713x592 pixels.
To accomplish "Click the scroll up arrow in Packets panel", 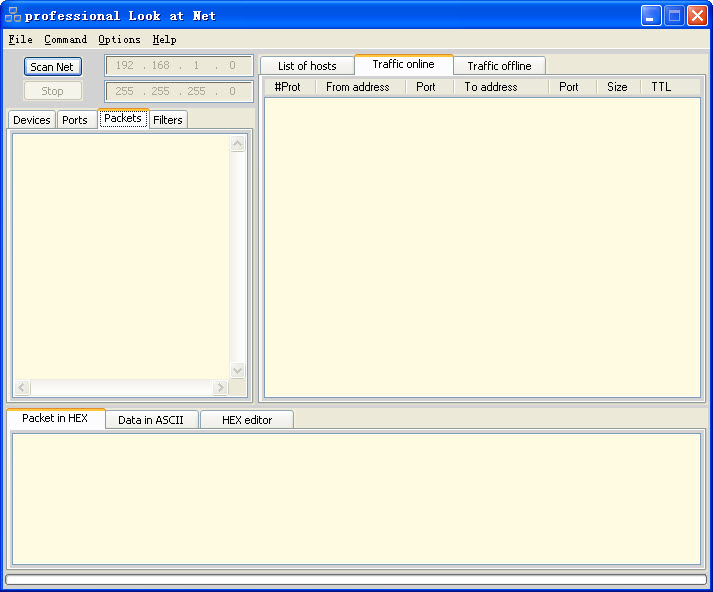I will 237,144.
